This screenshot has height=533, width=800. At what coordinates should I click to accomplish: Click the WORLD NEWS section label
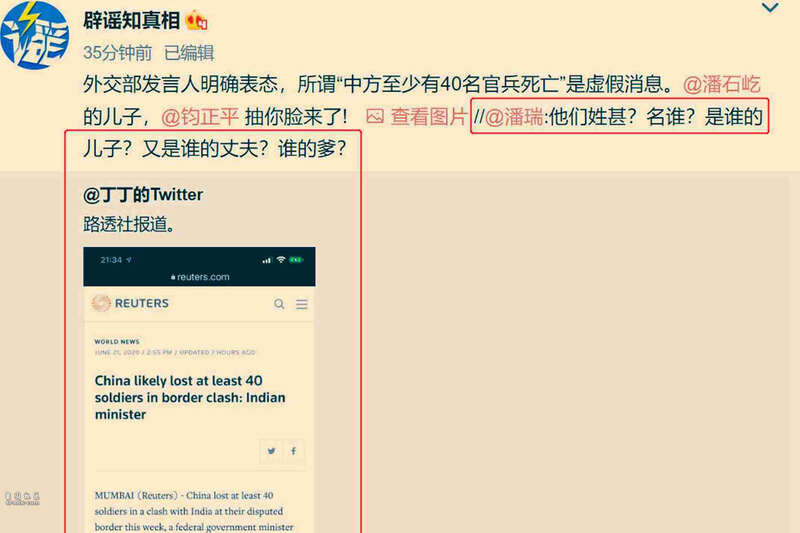(117, 342)
